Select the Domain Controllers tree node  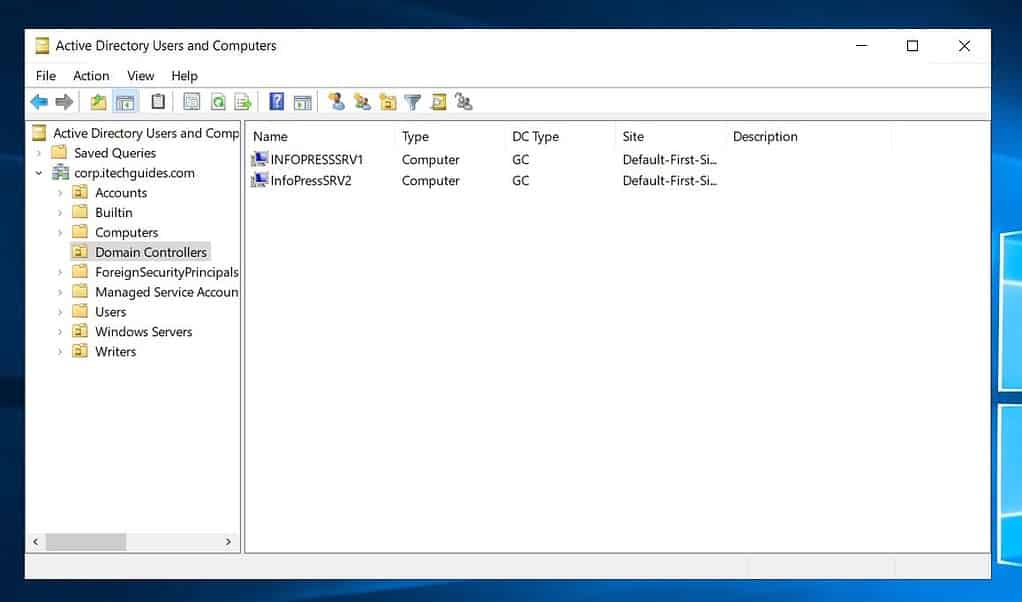tap(151, 252)
